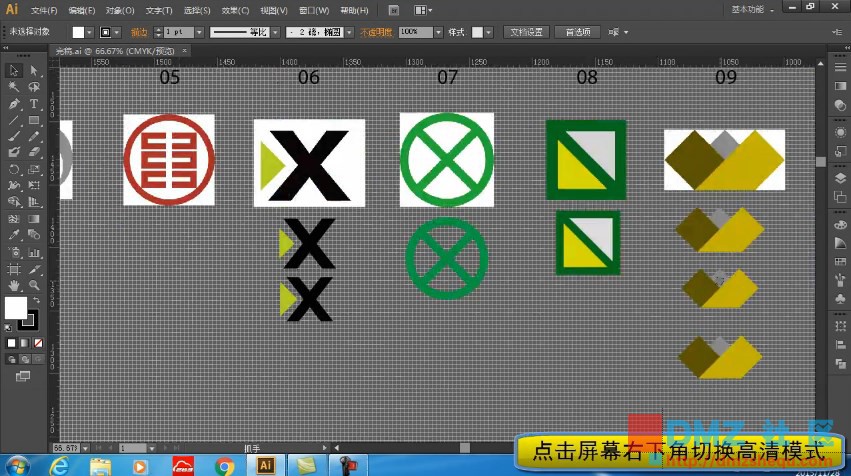
Task: Choose the Eraser tool
Action: tap(34, 153)
